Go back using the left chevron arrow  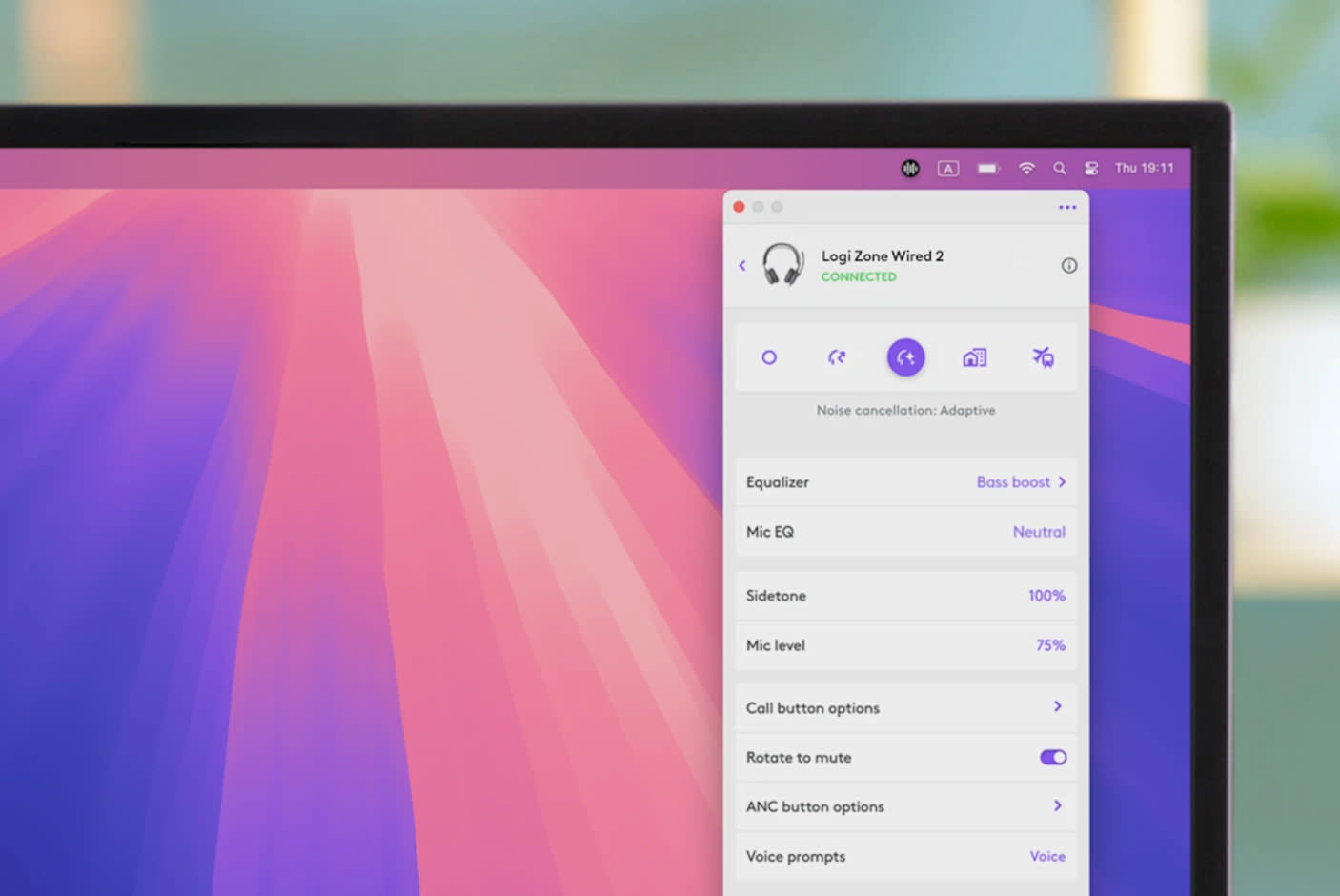point(742,266)
